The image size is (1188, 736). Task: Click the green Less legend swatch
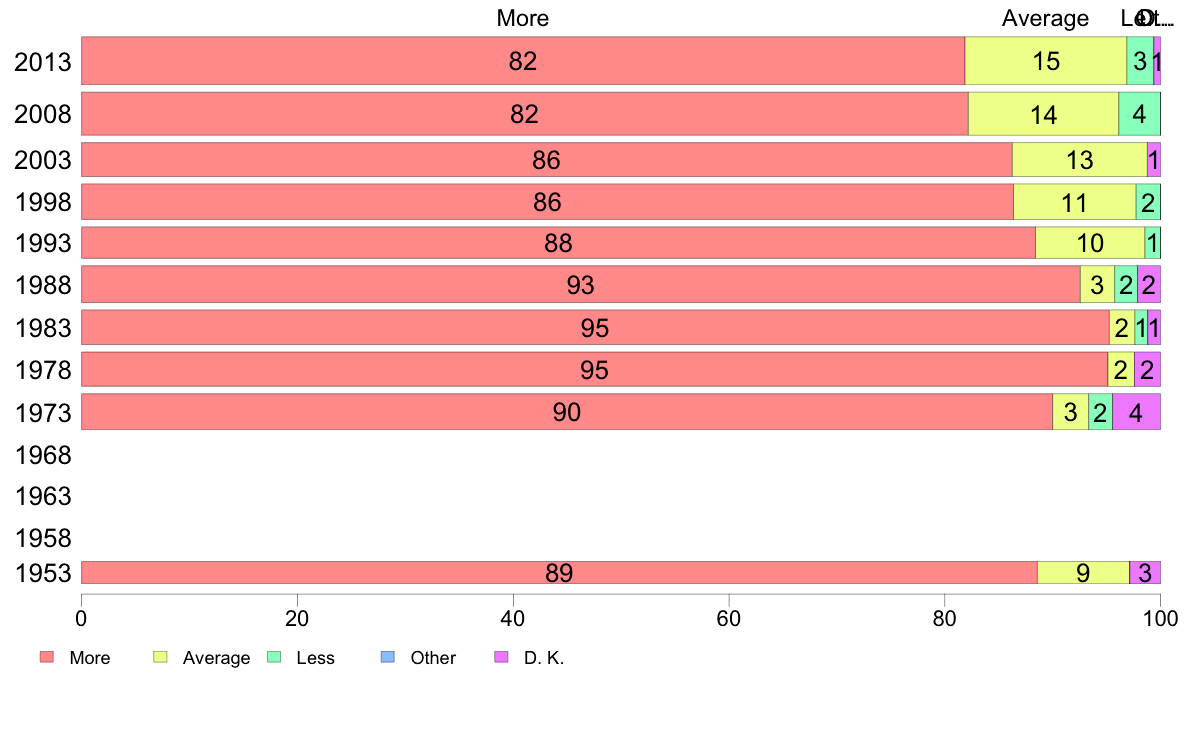(274, 657)
